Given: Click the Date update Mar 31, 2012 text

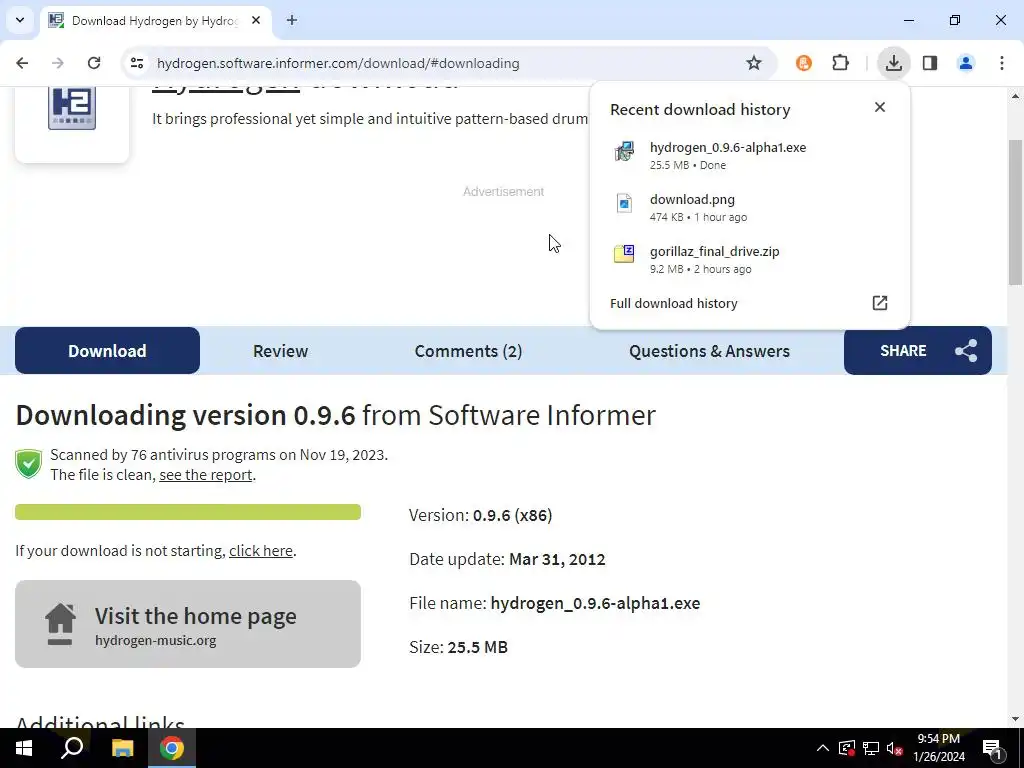Looking at the screenshot, I should pos(507,560).
